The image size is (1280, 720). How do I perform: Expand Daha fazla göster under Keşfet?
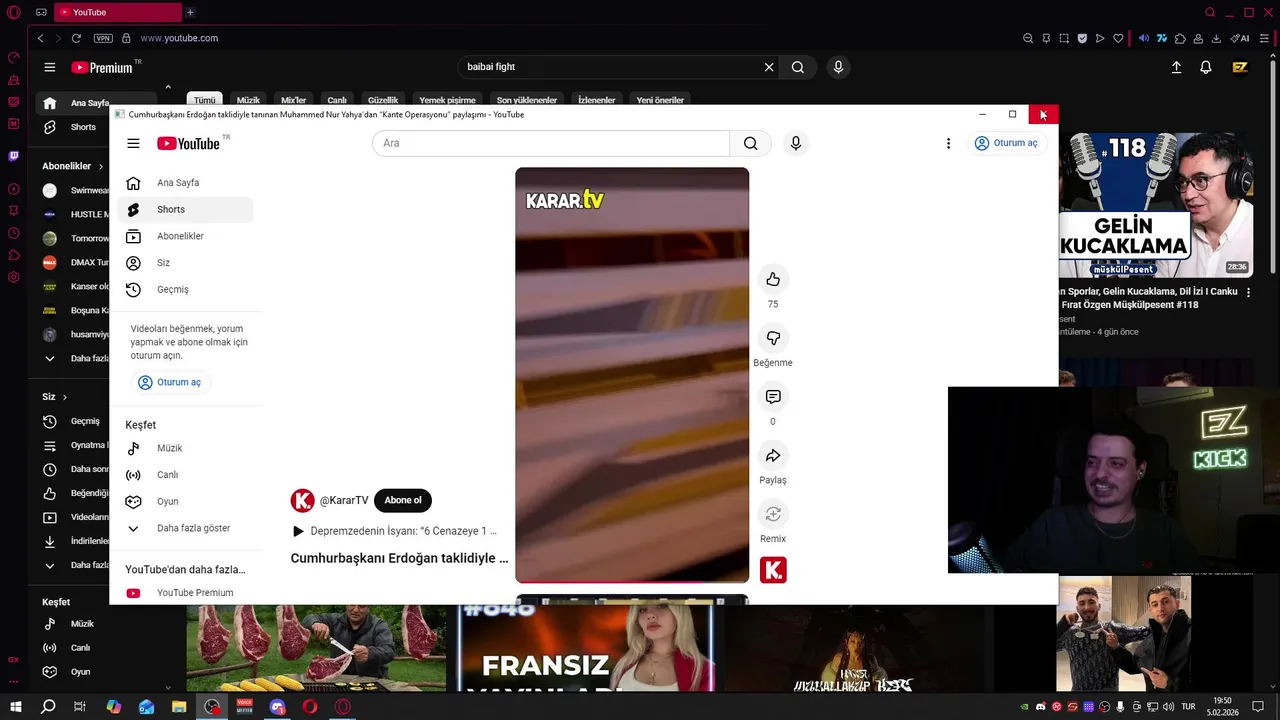(185, 528)
